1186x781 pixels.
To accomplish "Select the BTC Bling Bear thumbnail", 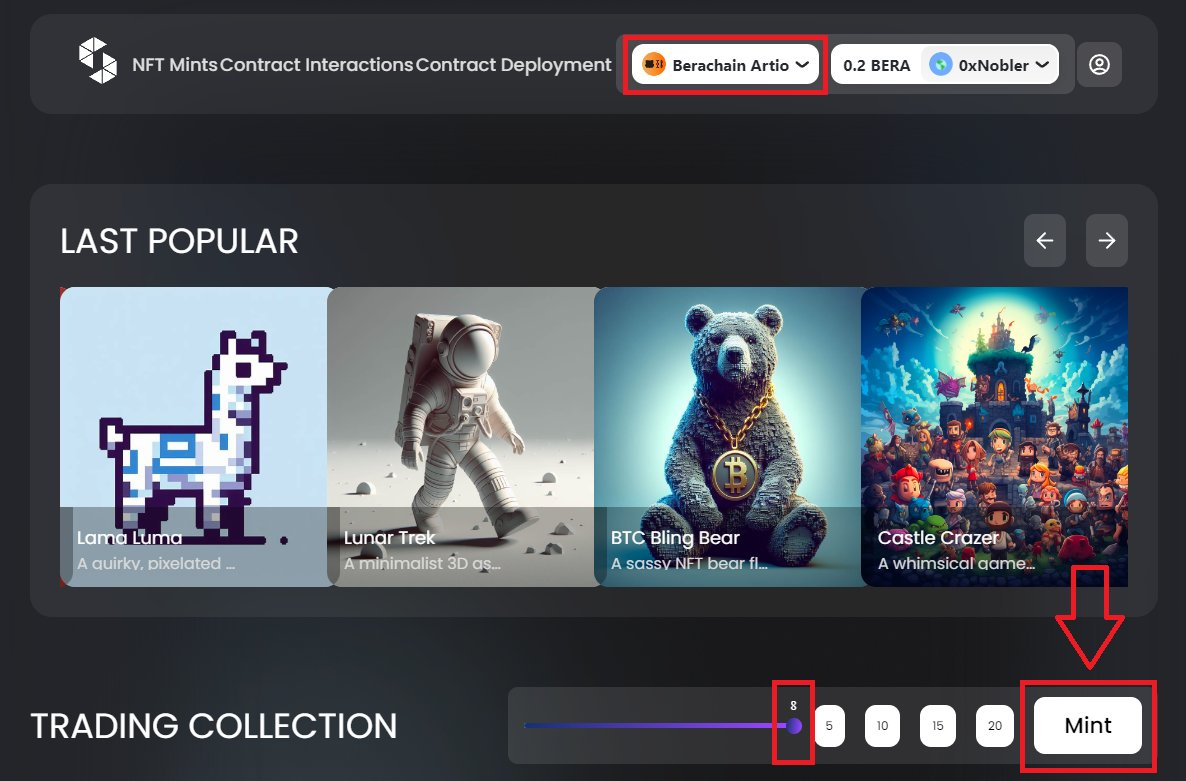I will [x=727, y=437].
